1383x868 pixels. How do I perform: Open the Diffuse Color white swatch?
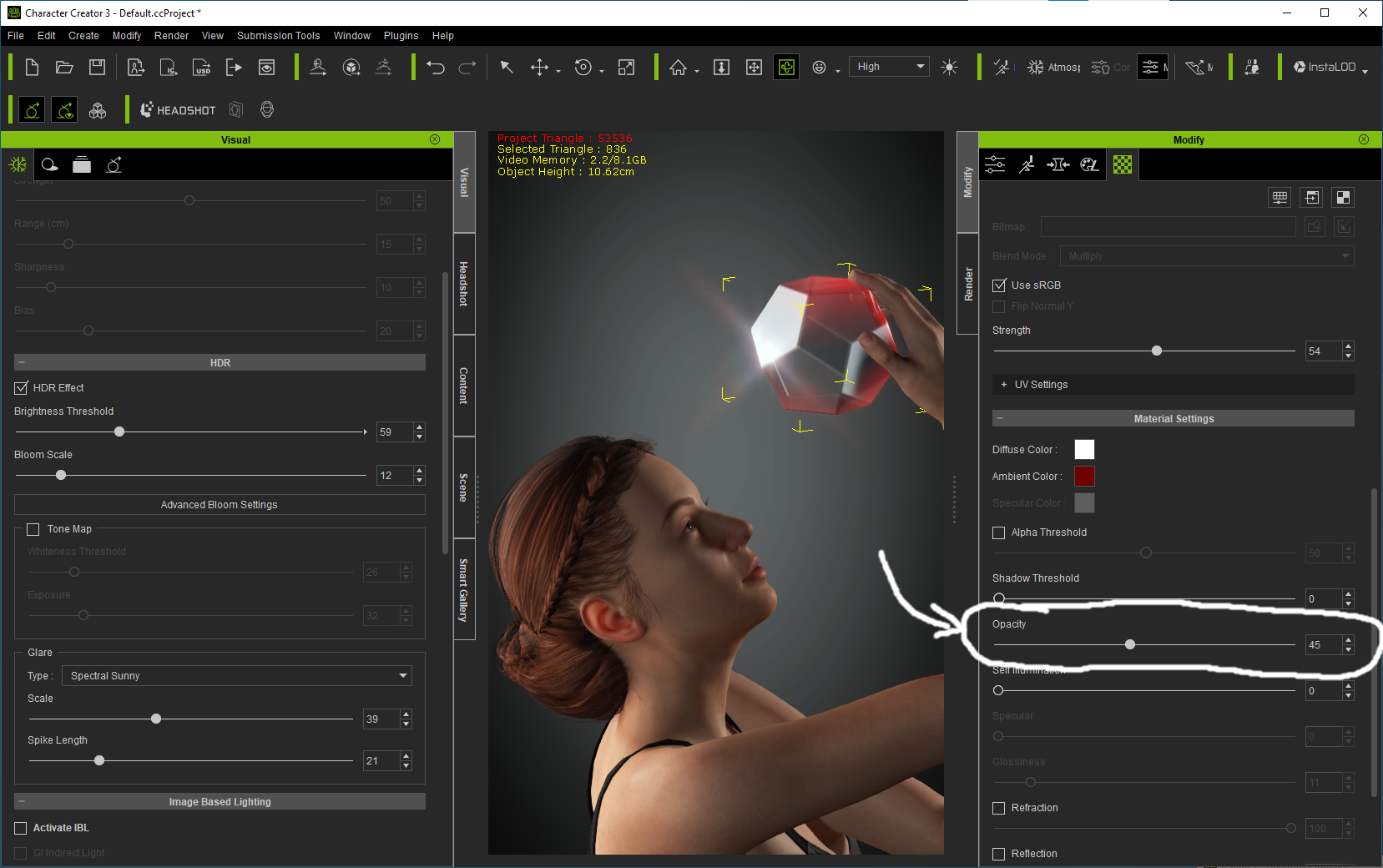click(1084, 450)
